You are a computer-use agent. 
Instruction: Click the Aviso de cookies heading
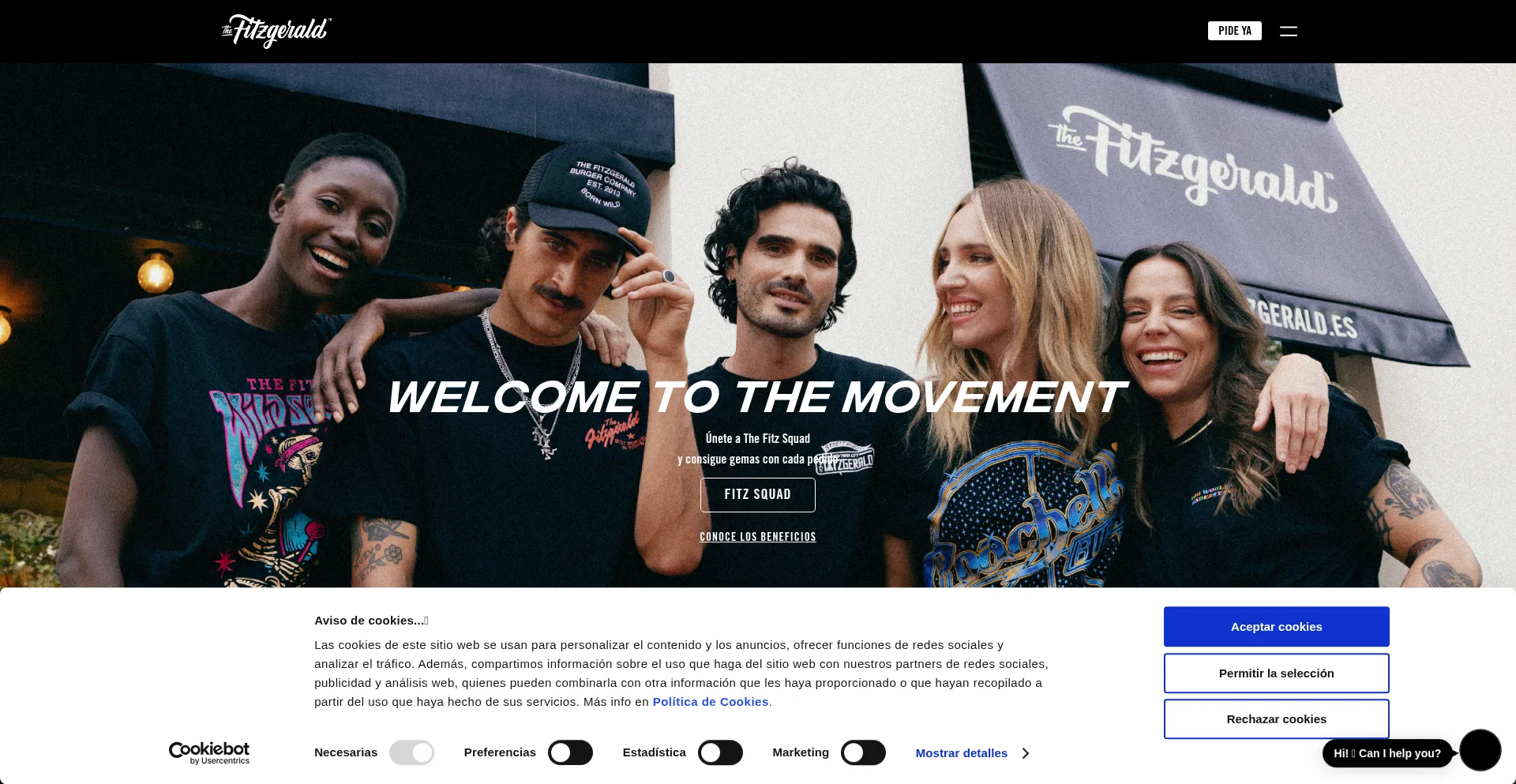pos(371,621)
